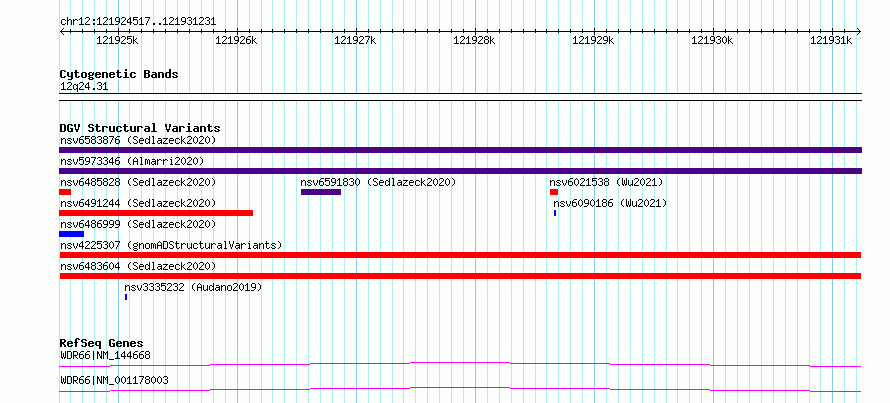Click the Cytogenetic Bands track title
This screenshot has height=403, width=890.
click(119, 74)
